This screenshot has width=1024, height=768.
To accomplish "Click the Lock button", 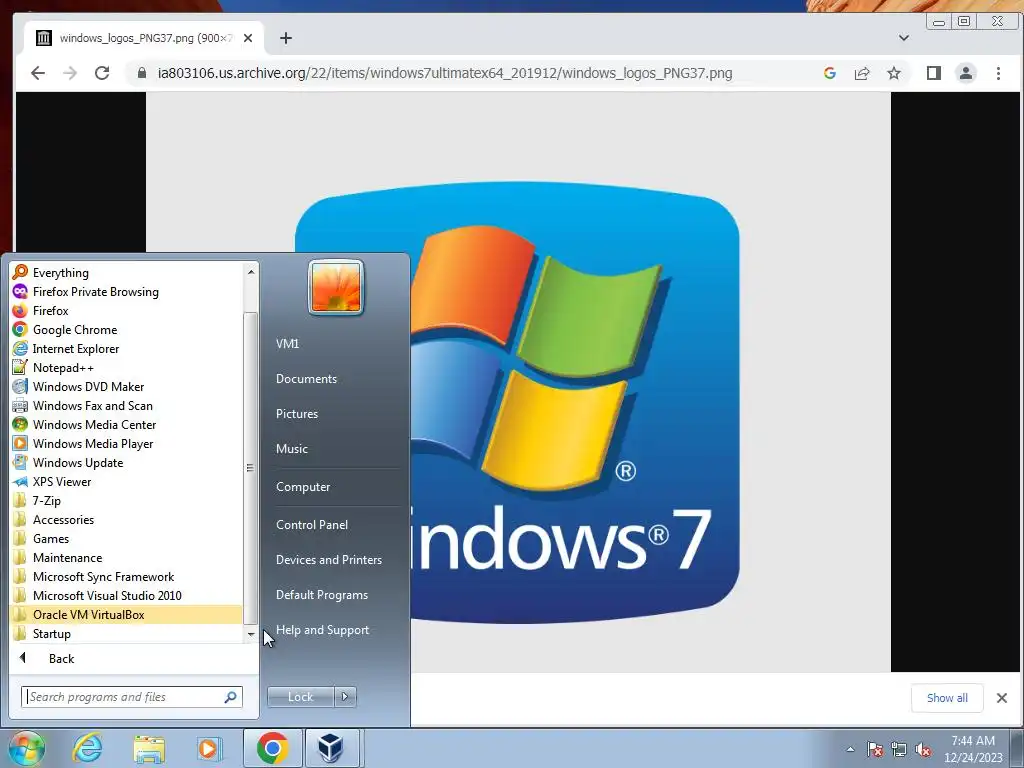I will [300, 697].
